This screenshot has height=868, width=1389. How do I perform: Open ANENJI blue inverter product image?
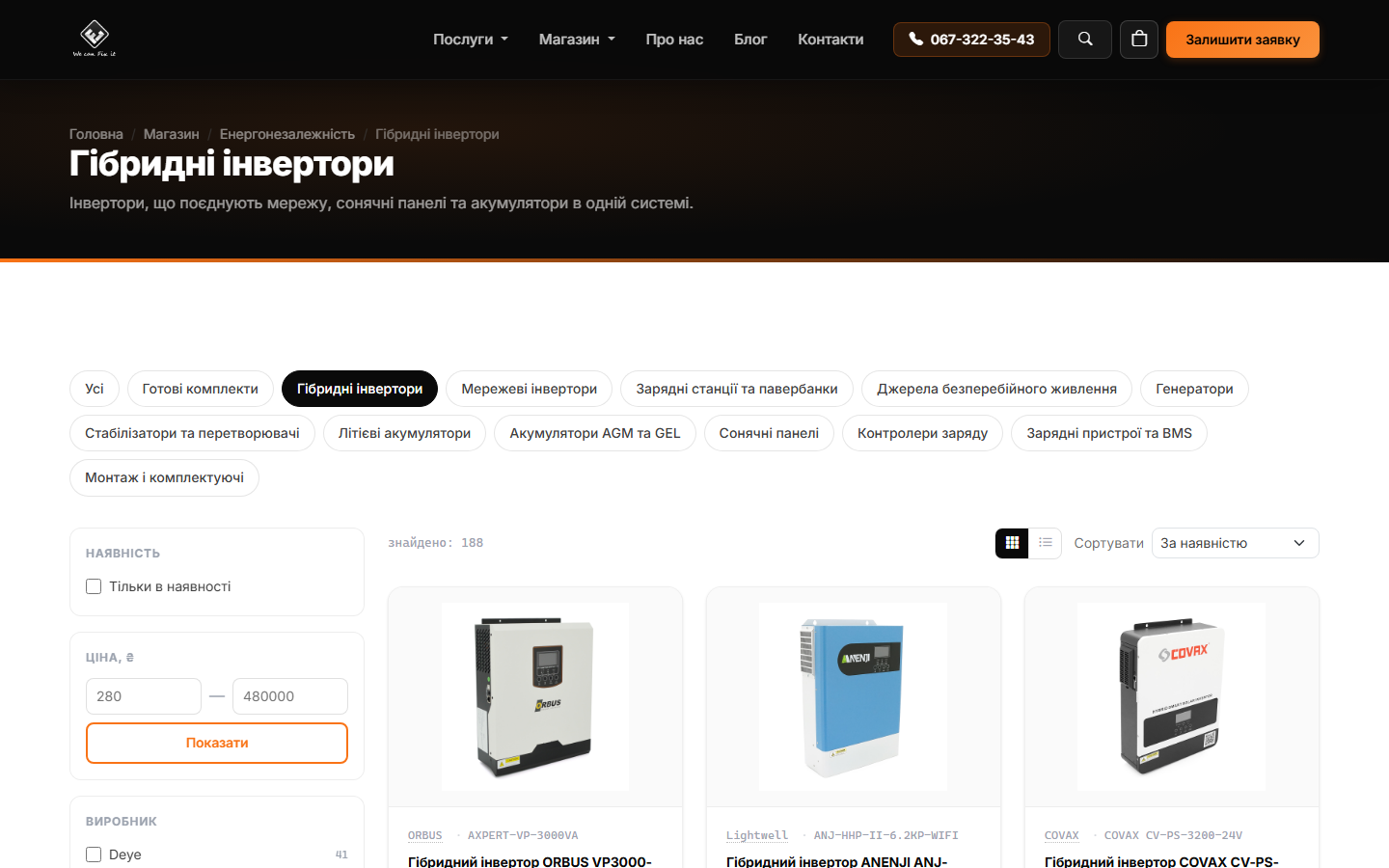(854, 696)
